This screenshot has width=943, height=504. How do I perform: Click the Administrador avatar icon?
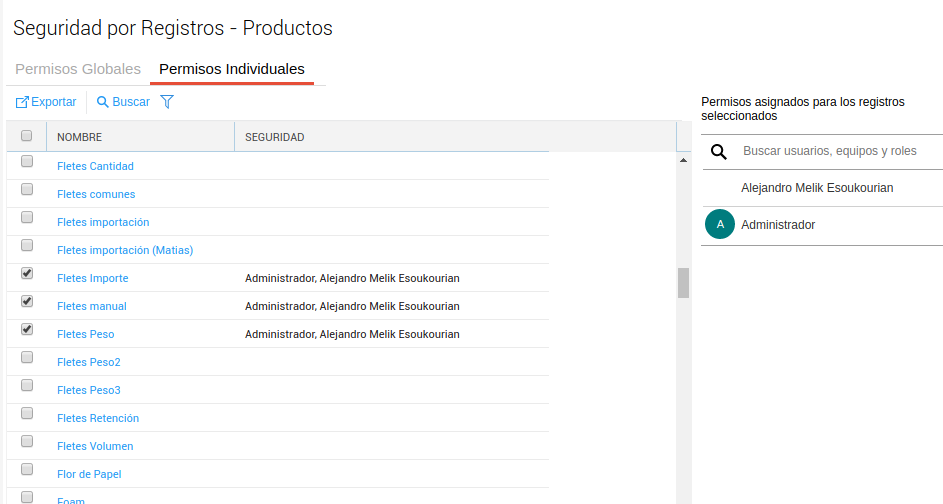tap(720, 225)
